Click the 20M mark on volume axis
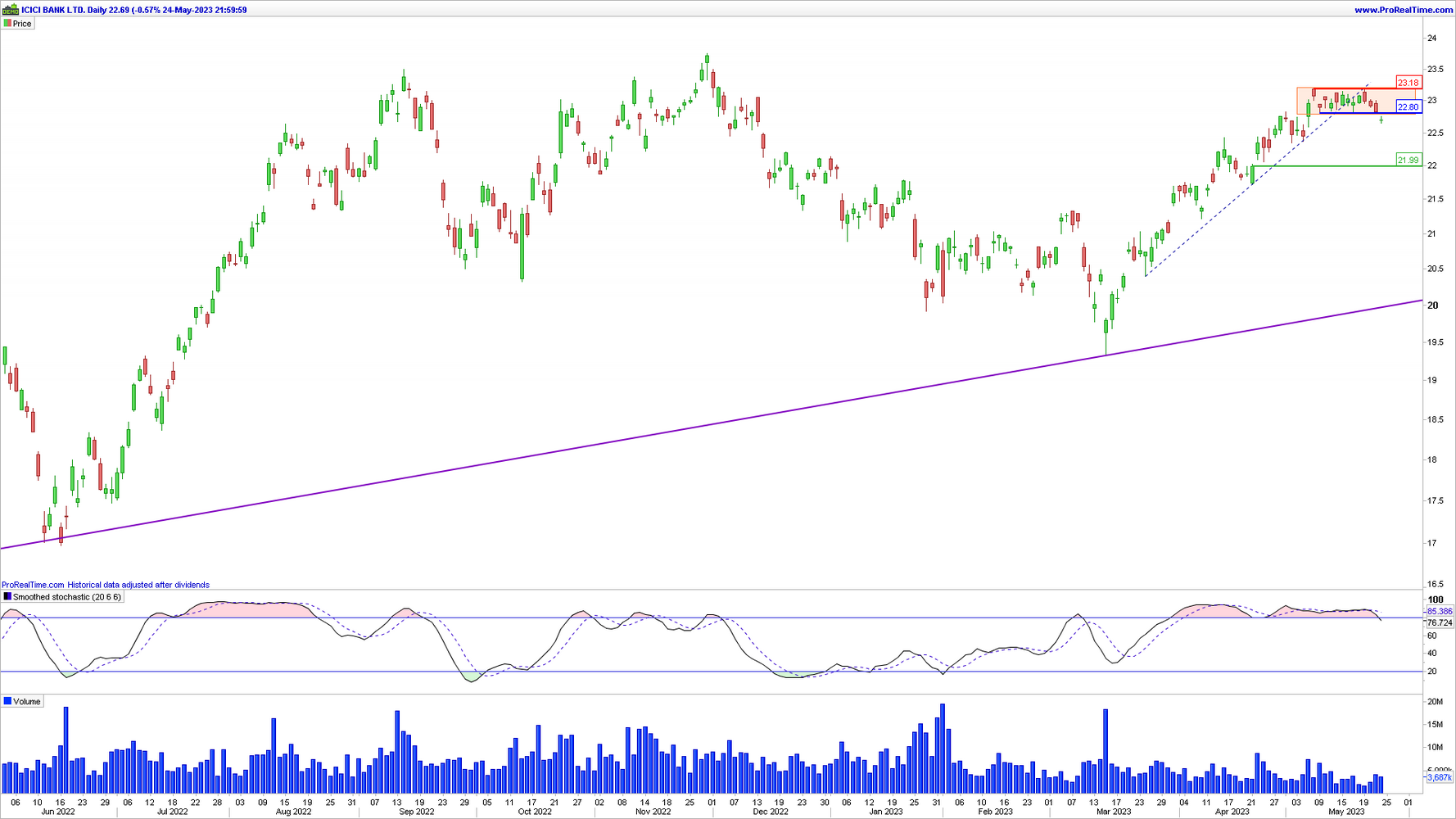The height and width of the screenshot is (819, 1456). click(x=1436, y=702)
